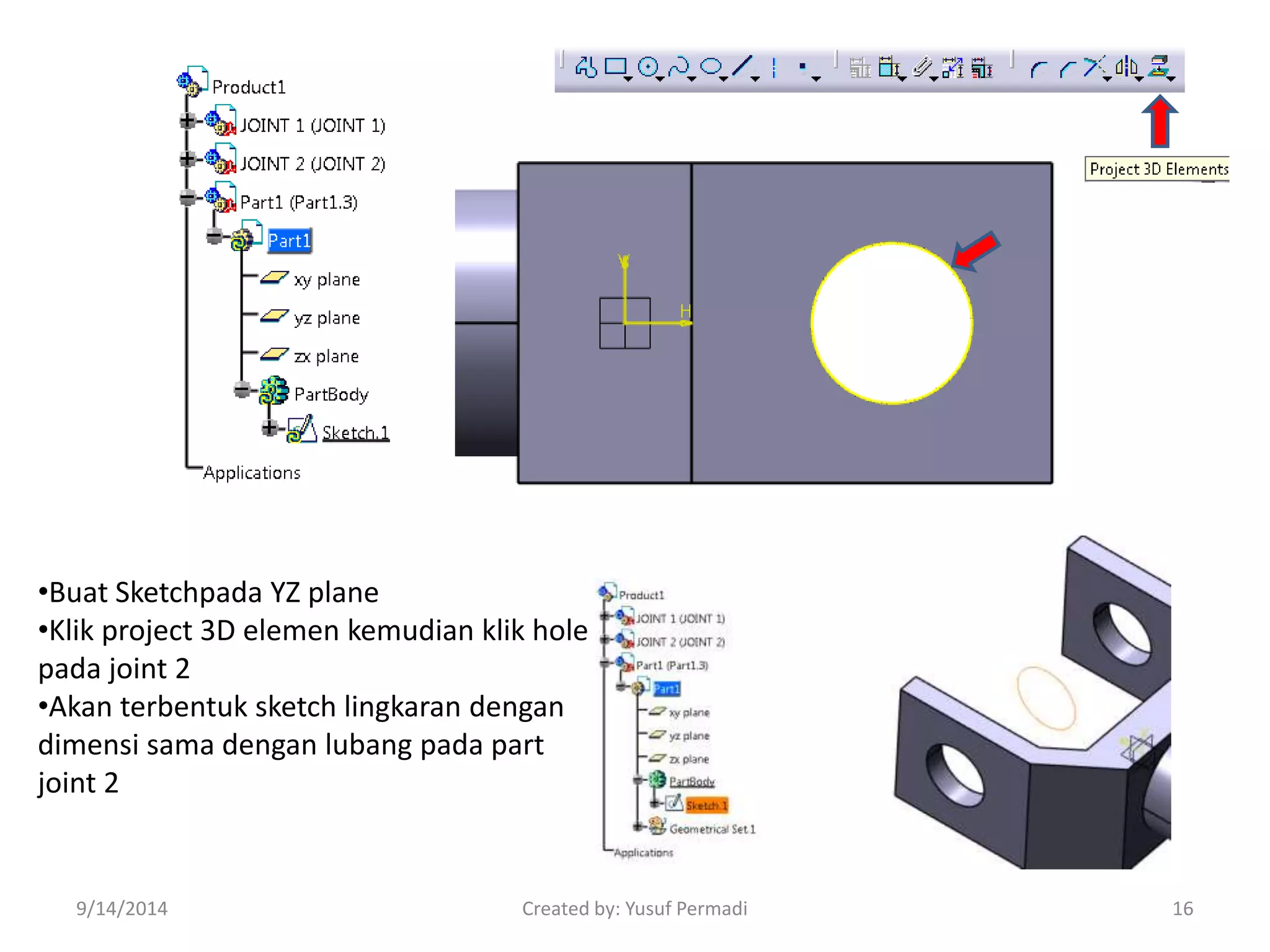Image resolution: width=1270 pixels, height=952 pixels.
Task: Select zx plane in the large tree
Action: point(326,356)
